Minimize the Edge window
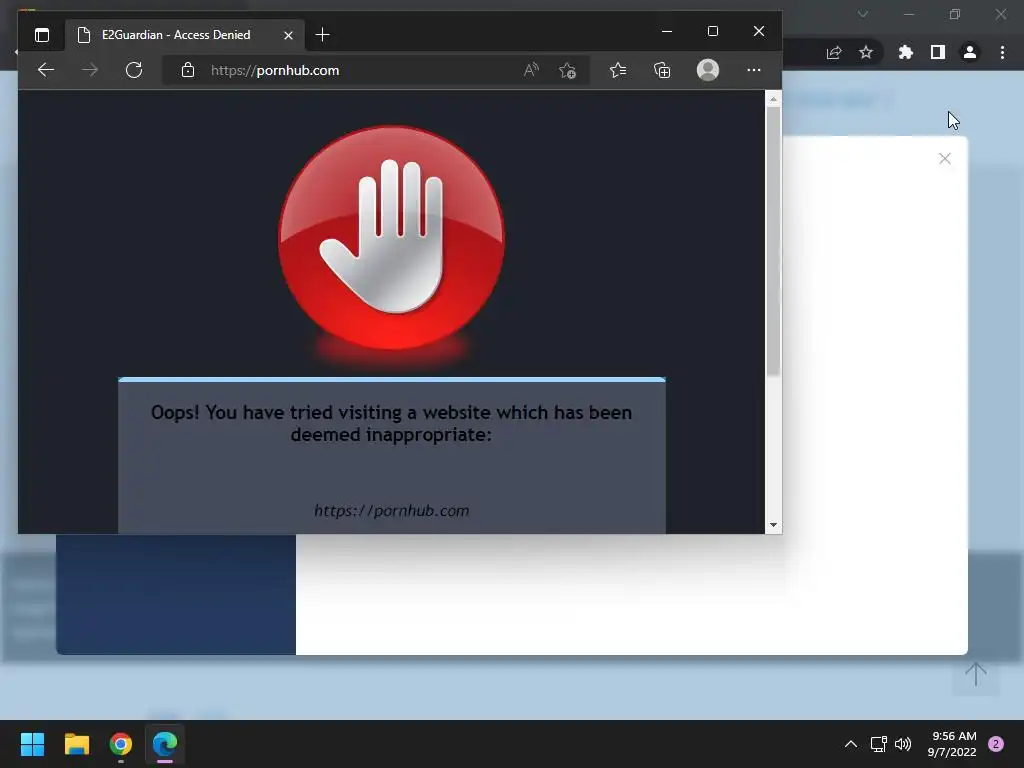The height and width of the screenshot is (768, 1024). click(x=667, y=31)
